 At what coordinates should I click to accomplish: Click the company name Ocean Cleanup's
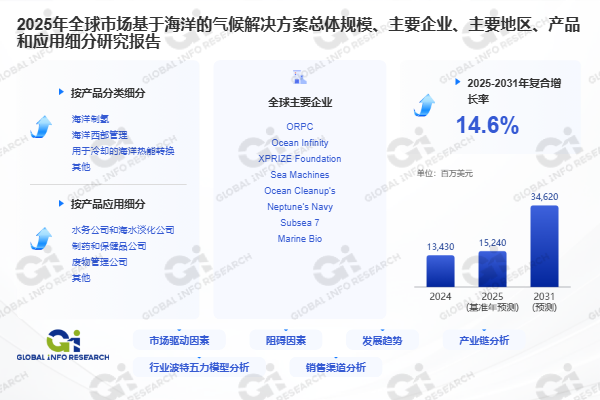point(300,191)
